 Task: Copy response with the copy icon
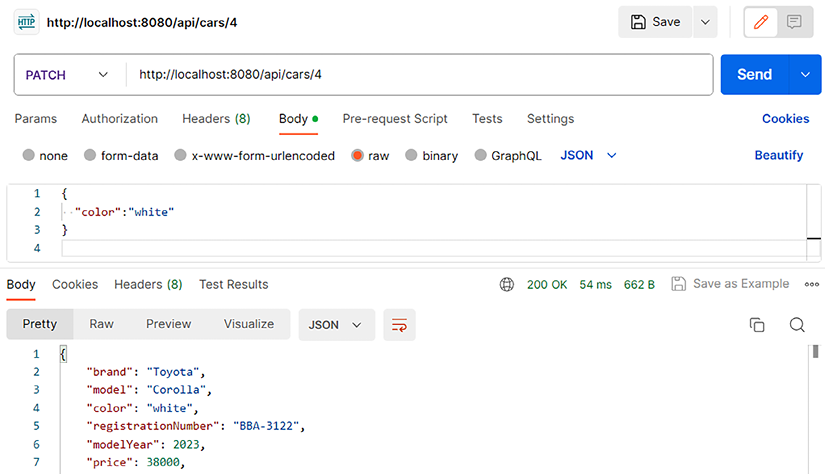[757, 325]
